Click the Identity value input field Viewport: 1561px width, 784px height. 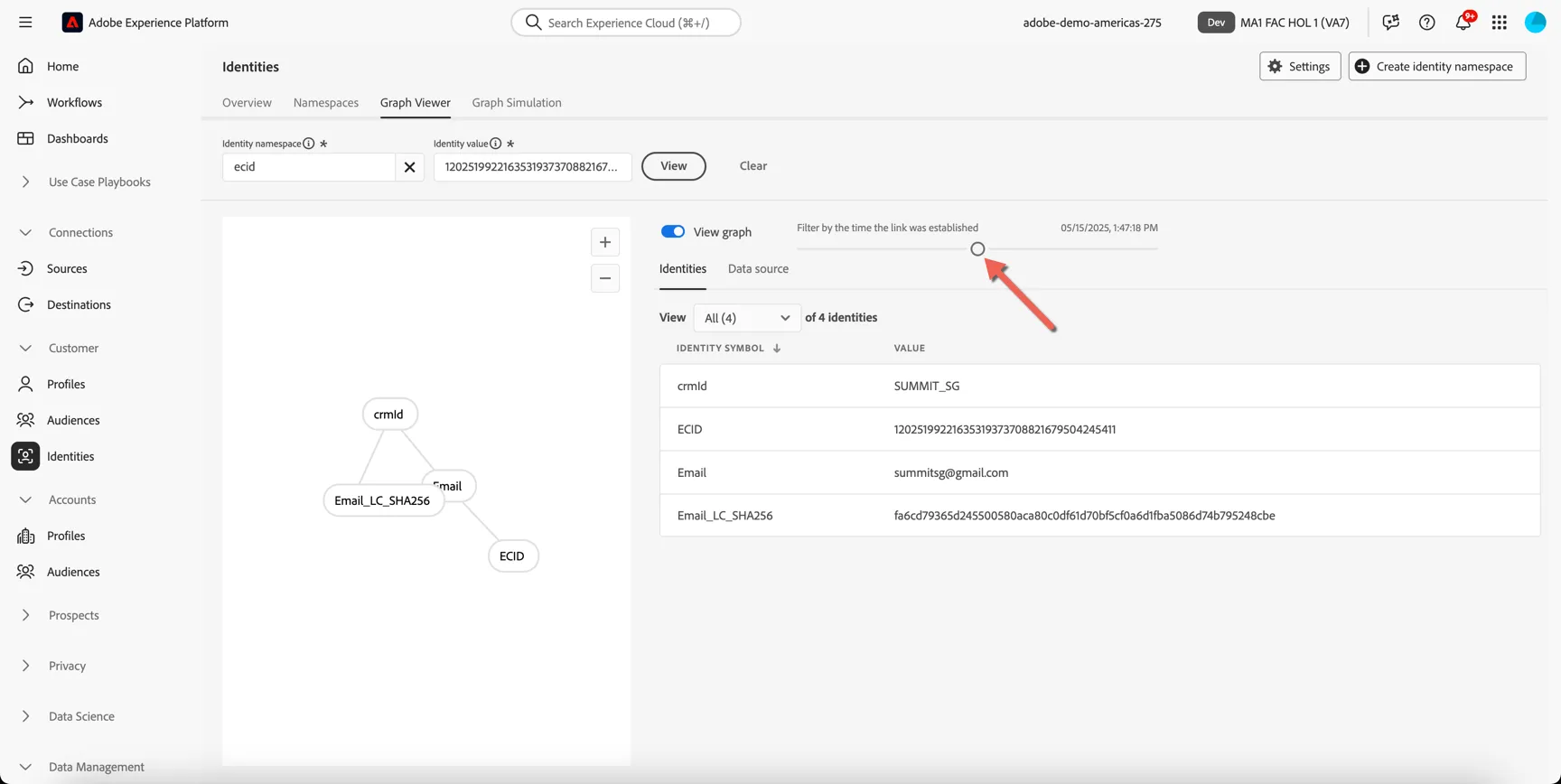533,167
